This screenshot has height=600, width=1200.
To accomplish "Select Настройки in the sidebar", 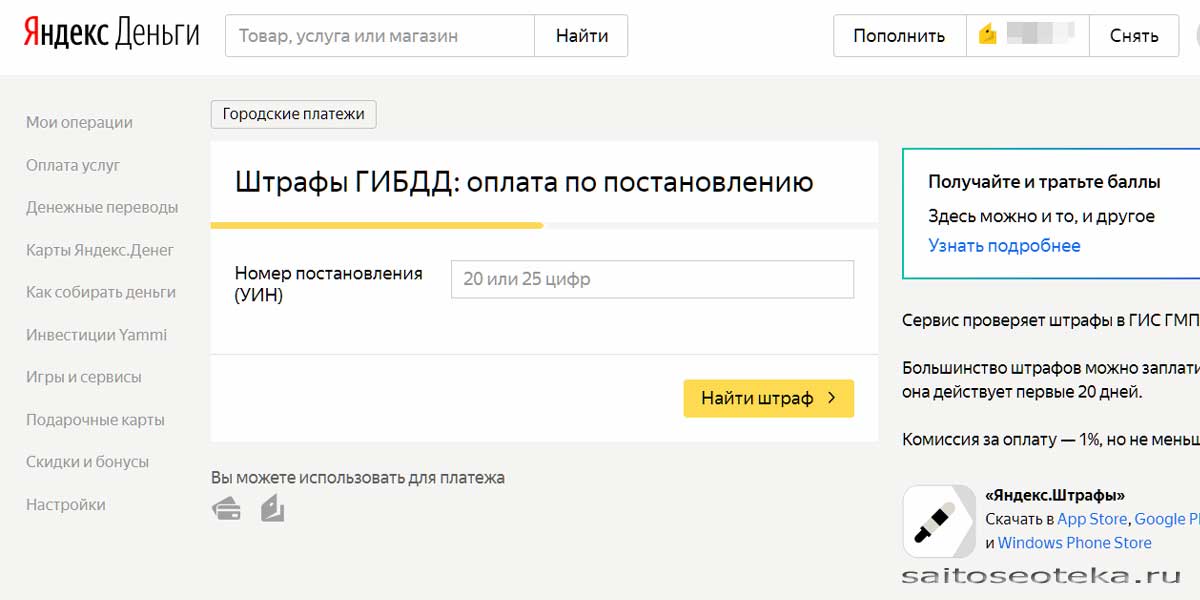I will pyautogui.click(x=66, y=505).
